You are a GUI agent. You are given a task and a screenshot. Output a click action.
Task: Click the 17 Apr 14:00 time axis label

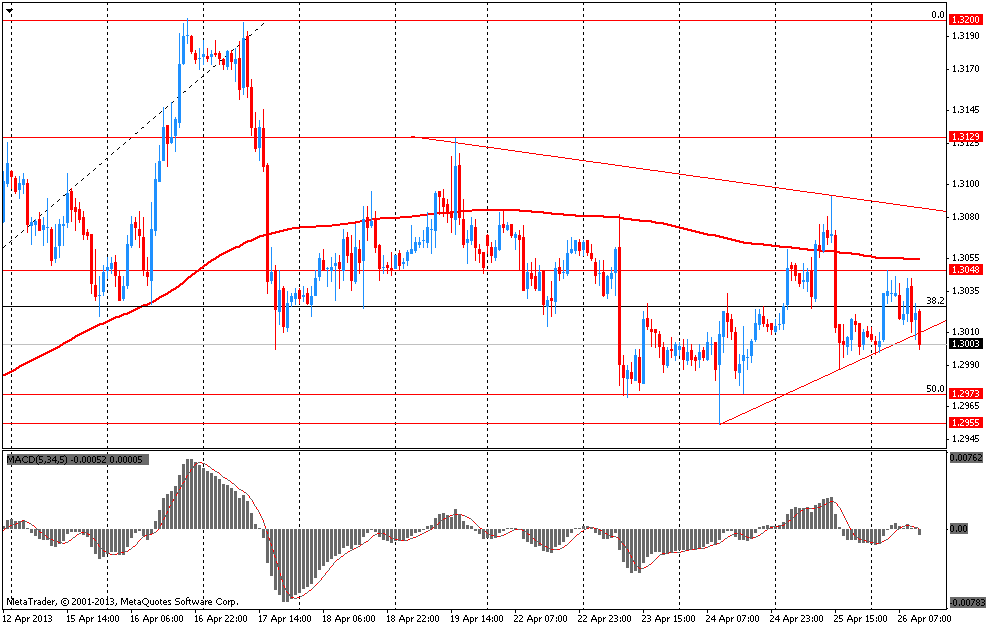coord(284,619)
